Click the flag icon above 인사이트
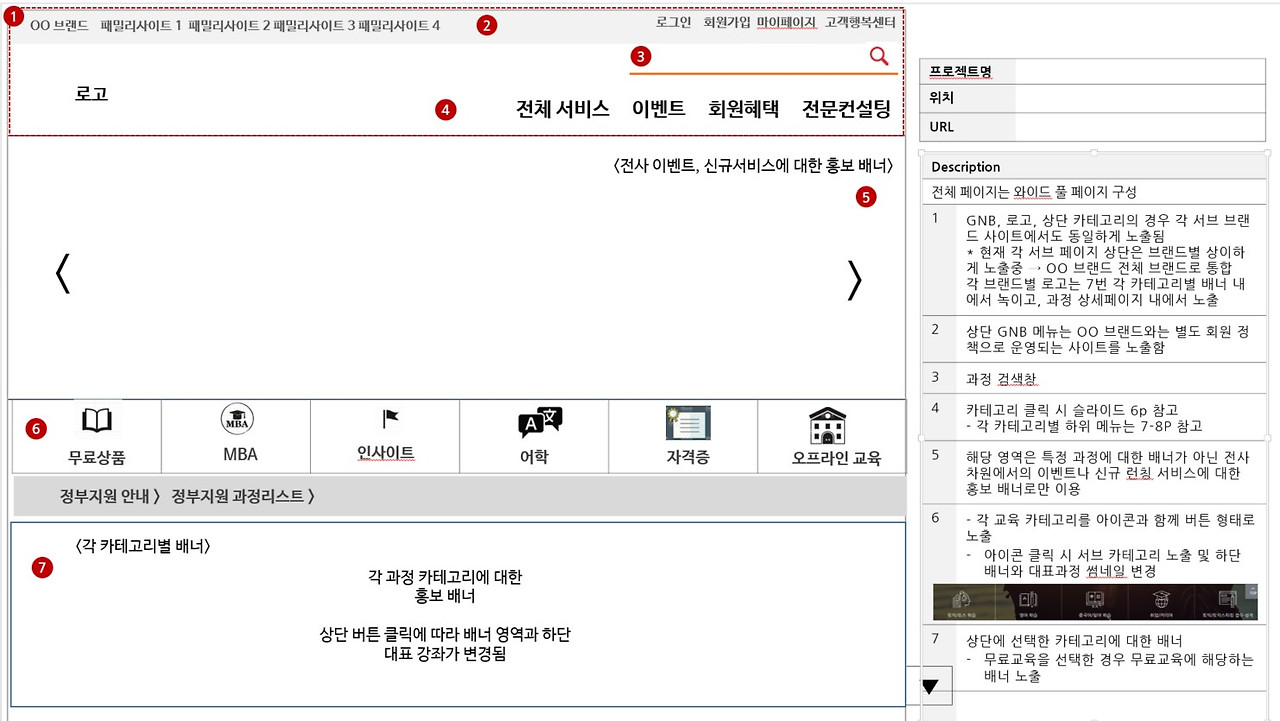The height and width of the screenshot is (721, 1280). point(389,420)
